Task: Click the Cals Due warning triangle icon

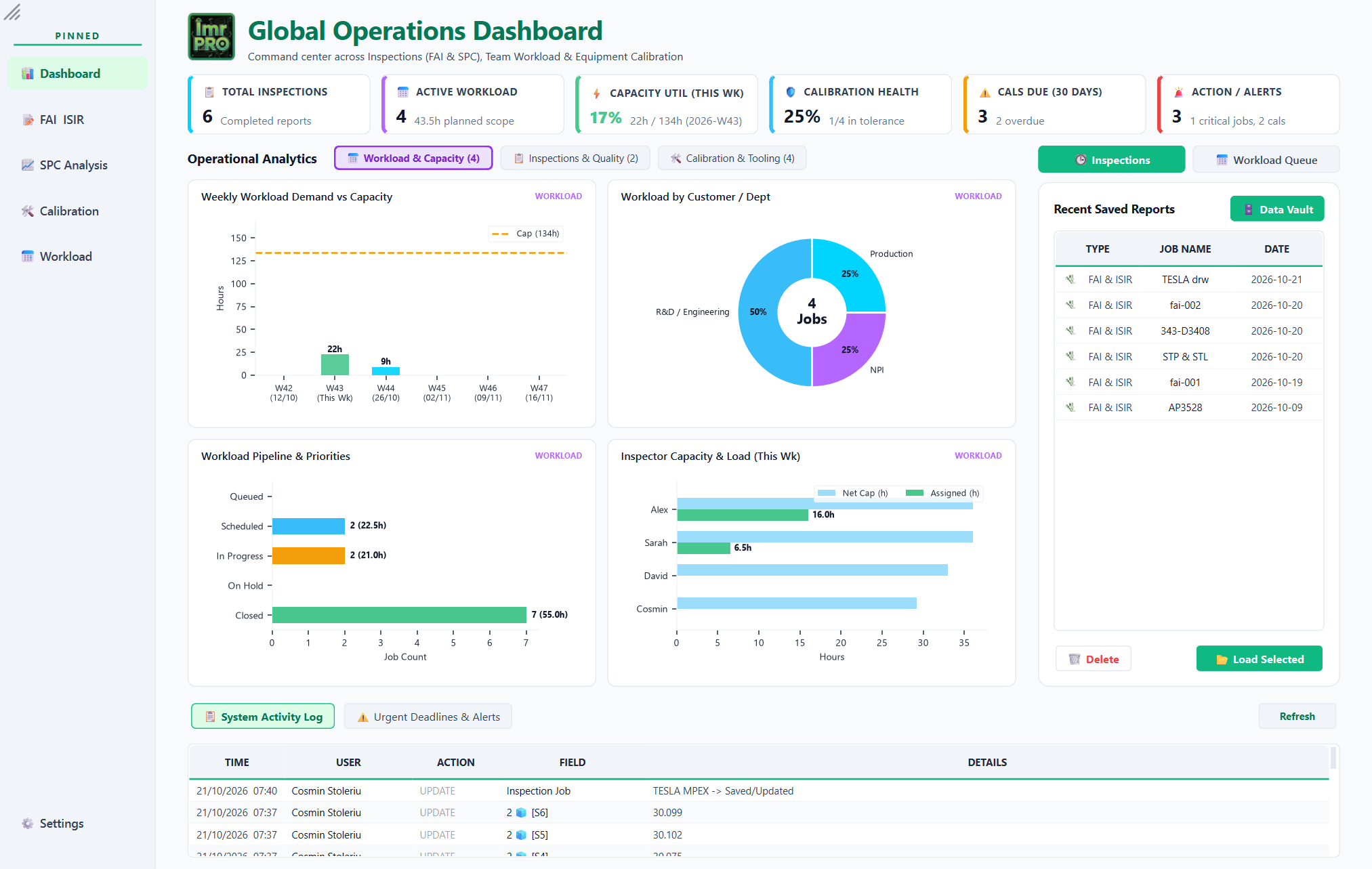Action: 985,92
